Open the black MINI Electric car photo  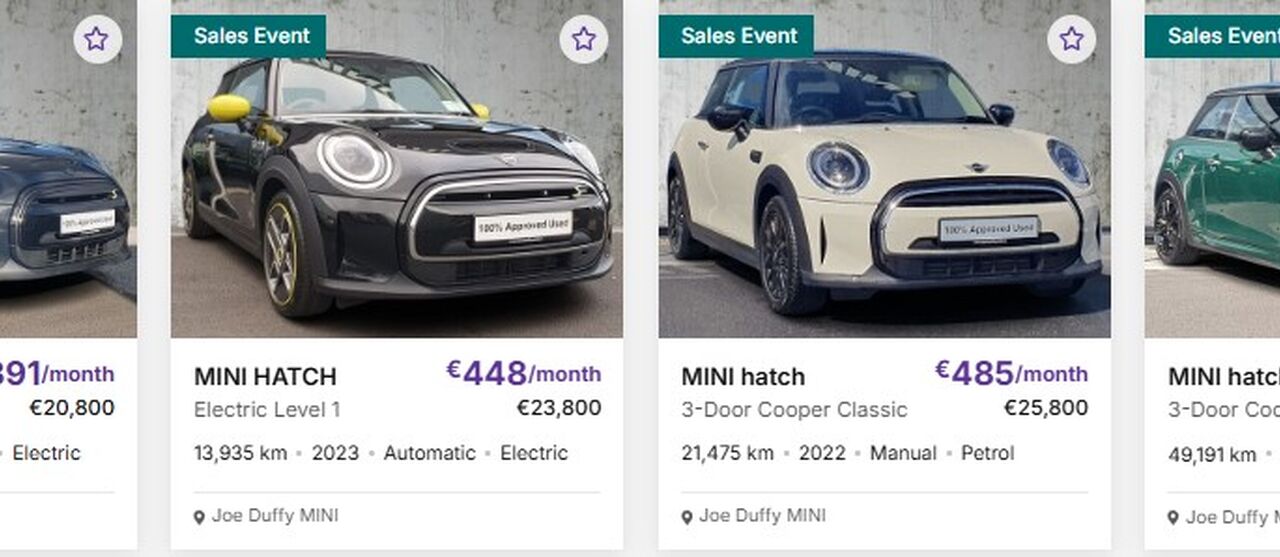coord(397,169)
